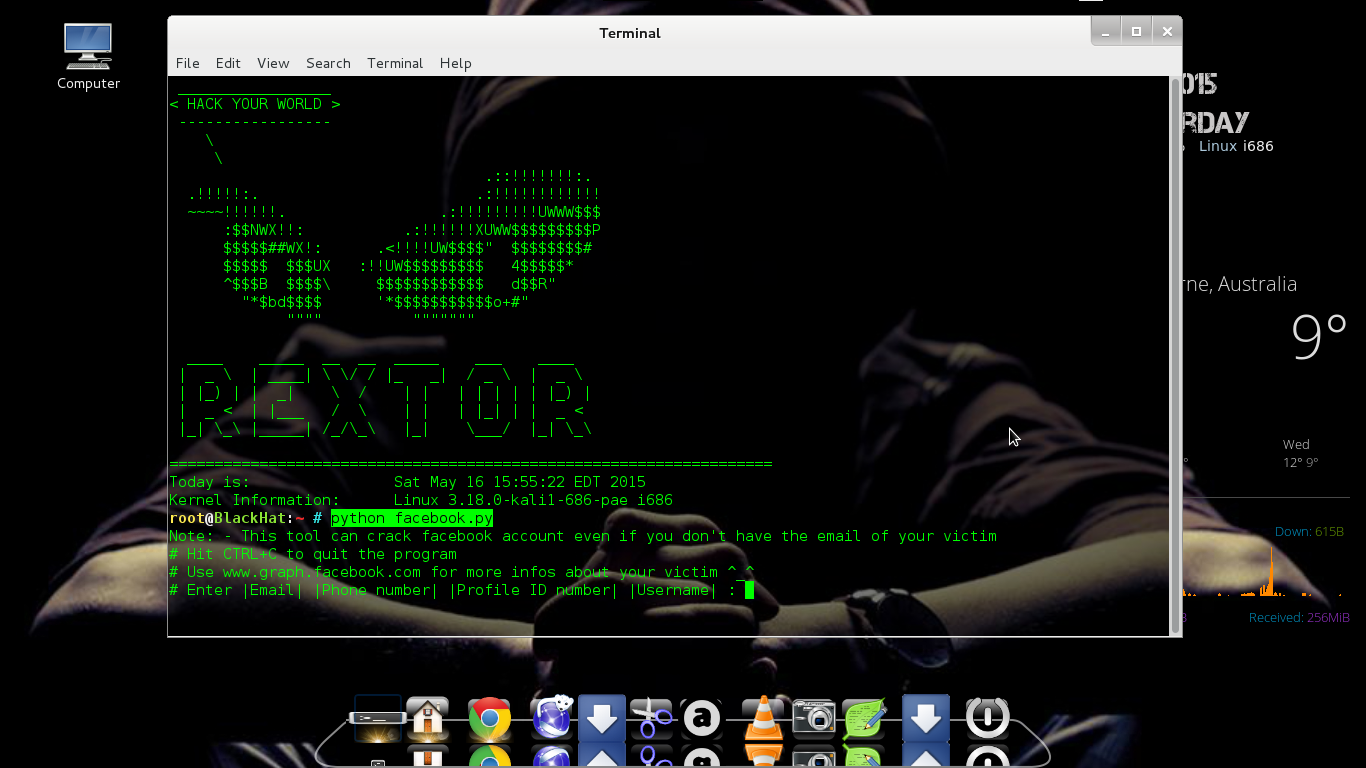
Task: Launch VLC media player from the dock
Action: coord(763,717)
